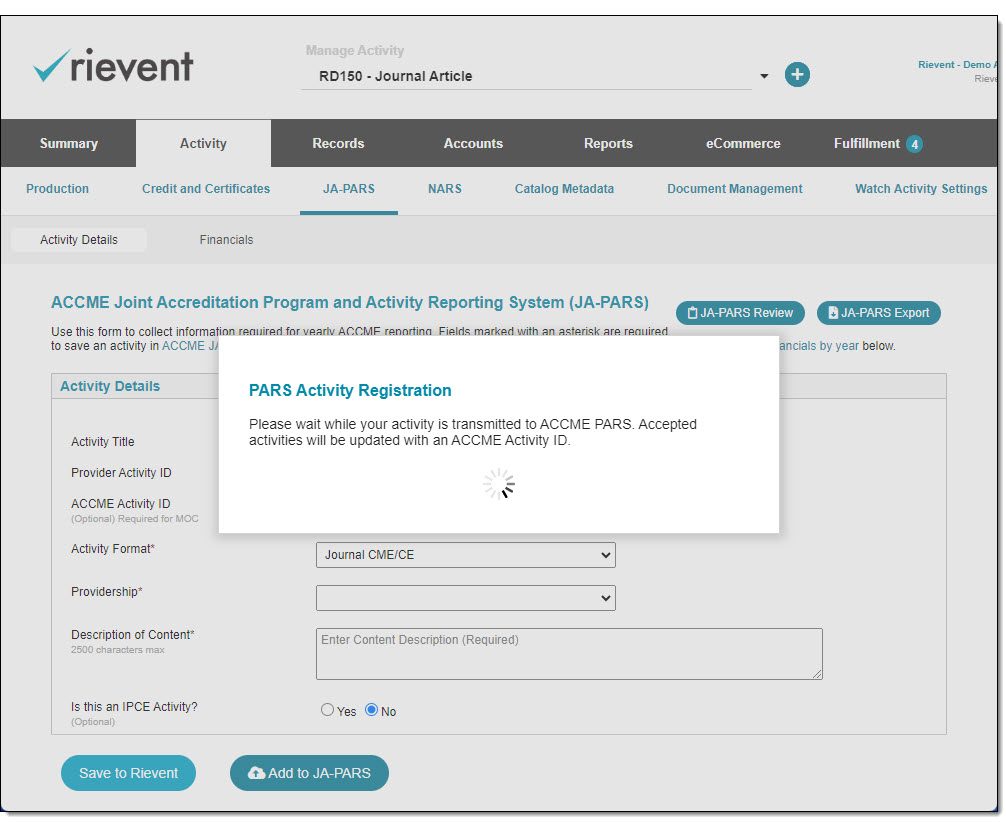The height and width of the screenshot is (822, 1006).
Task: Click the ACCME JA-PARS page heading
Action: 350,302
